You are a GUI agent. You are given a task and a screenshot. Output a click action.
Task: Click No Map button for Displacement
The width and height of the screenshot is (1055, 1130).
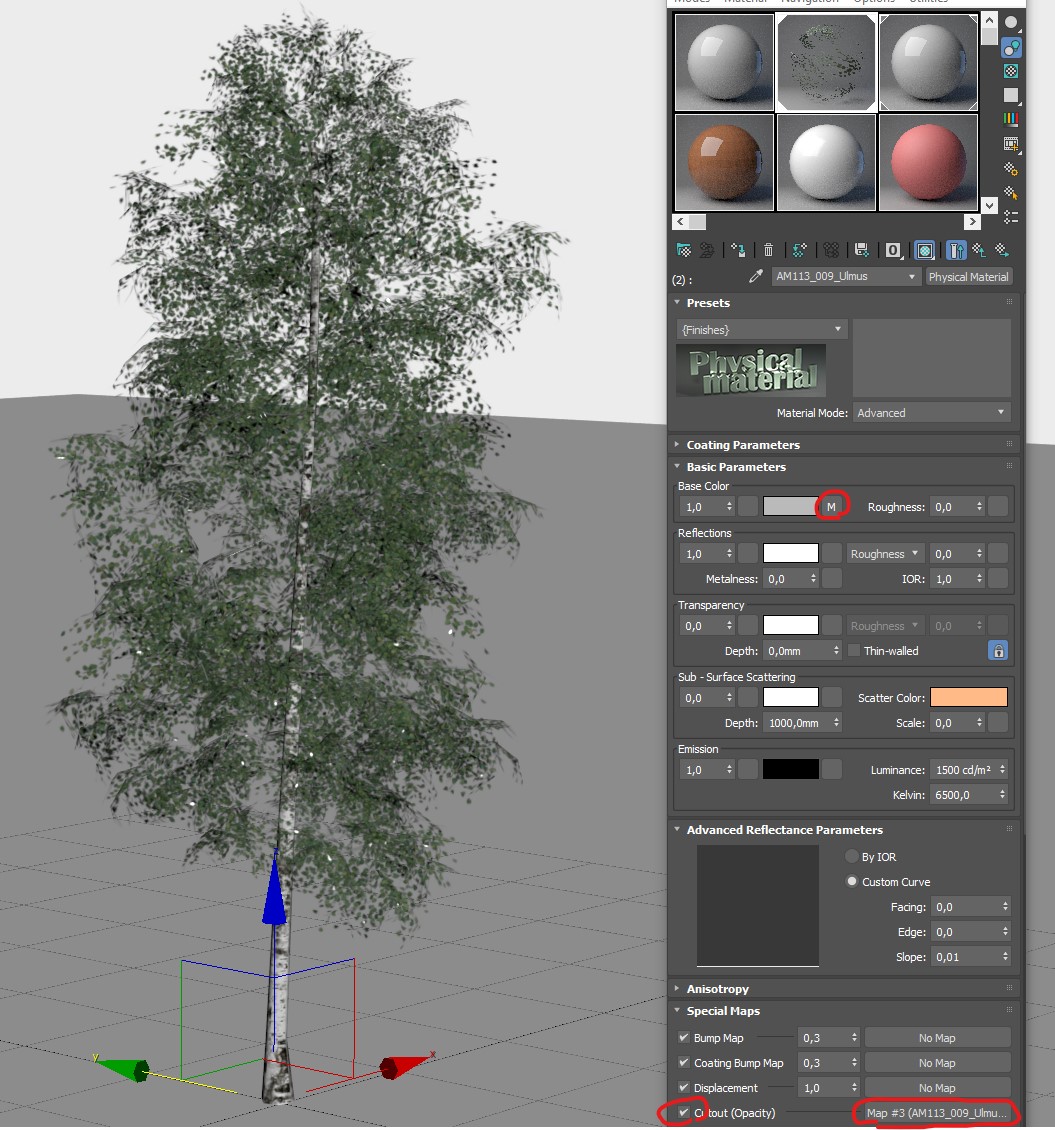(937, 1087)
